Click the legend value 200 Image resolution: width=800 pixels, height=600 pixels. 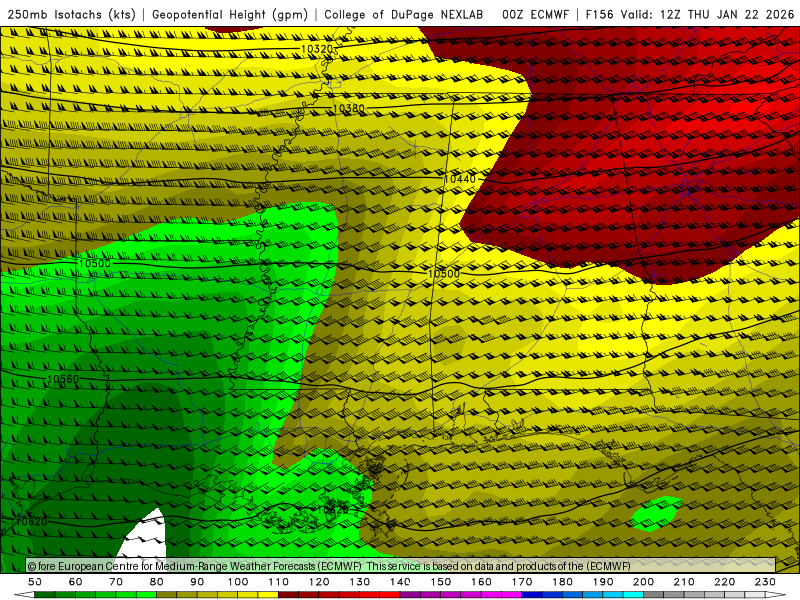point(644,582)
